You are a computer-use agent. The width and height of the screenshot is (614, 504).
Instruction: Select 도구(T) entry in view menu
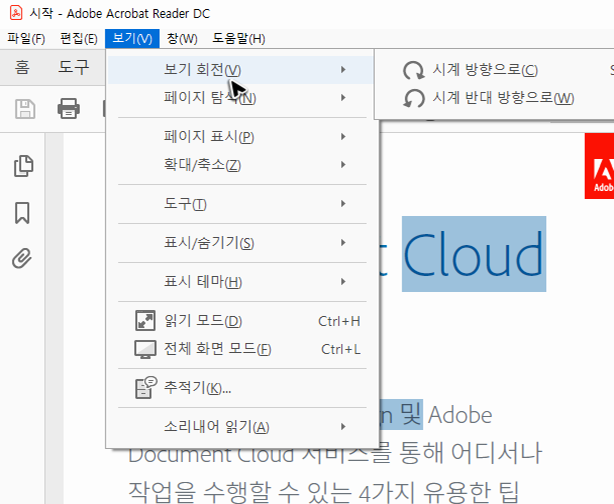tap(240, 204)
